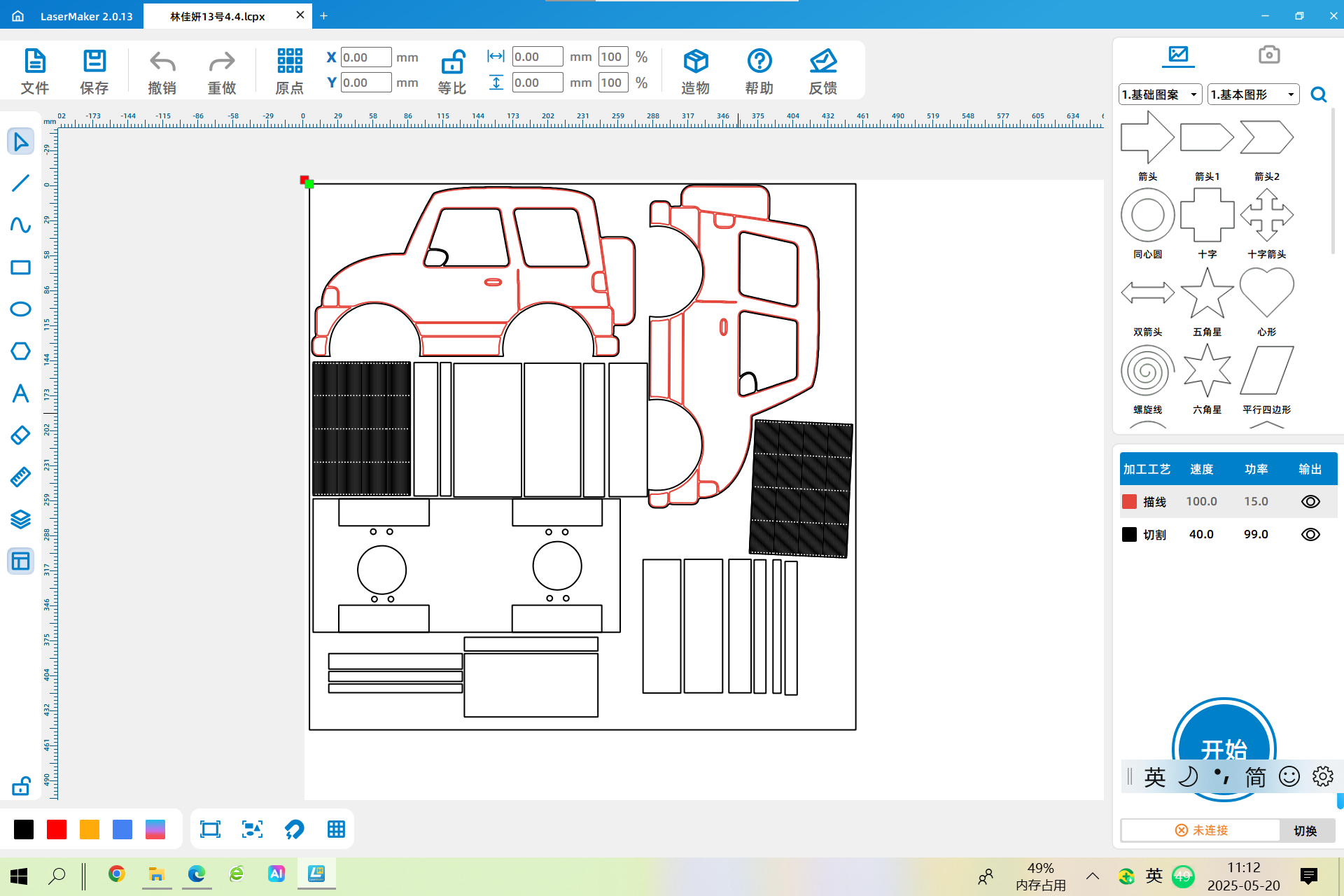Screen dimensions: 1344x896
Task: Open the 文件 (File) menu
Action: 35,71
